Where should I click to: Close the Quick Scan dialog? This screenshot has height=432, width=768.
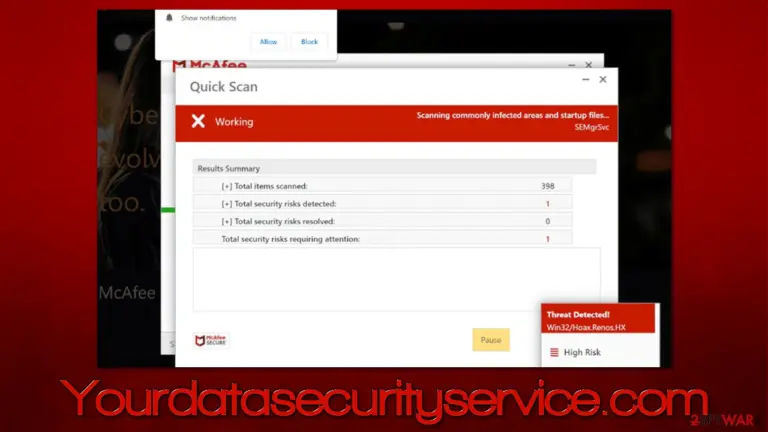[603, 79]
